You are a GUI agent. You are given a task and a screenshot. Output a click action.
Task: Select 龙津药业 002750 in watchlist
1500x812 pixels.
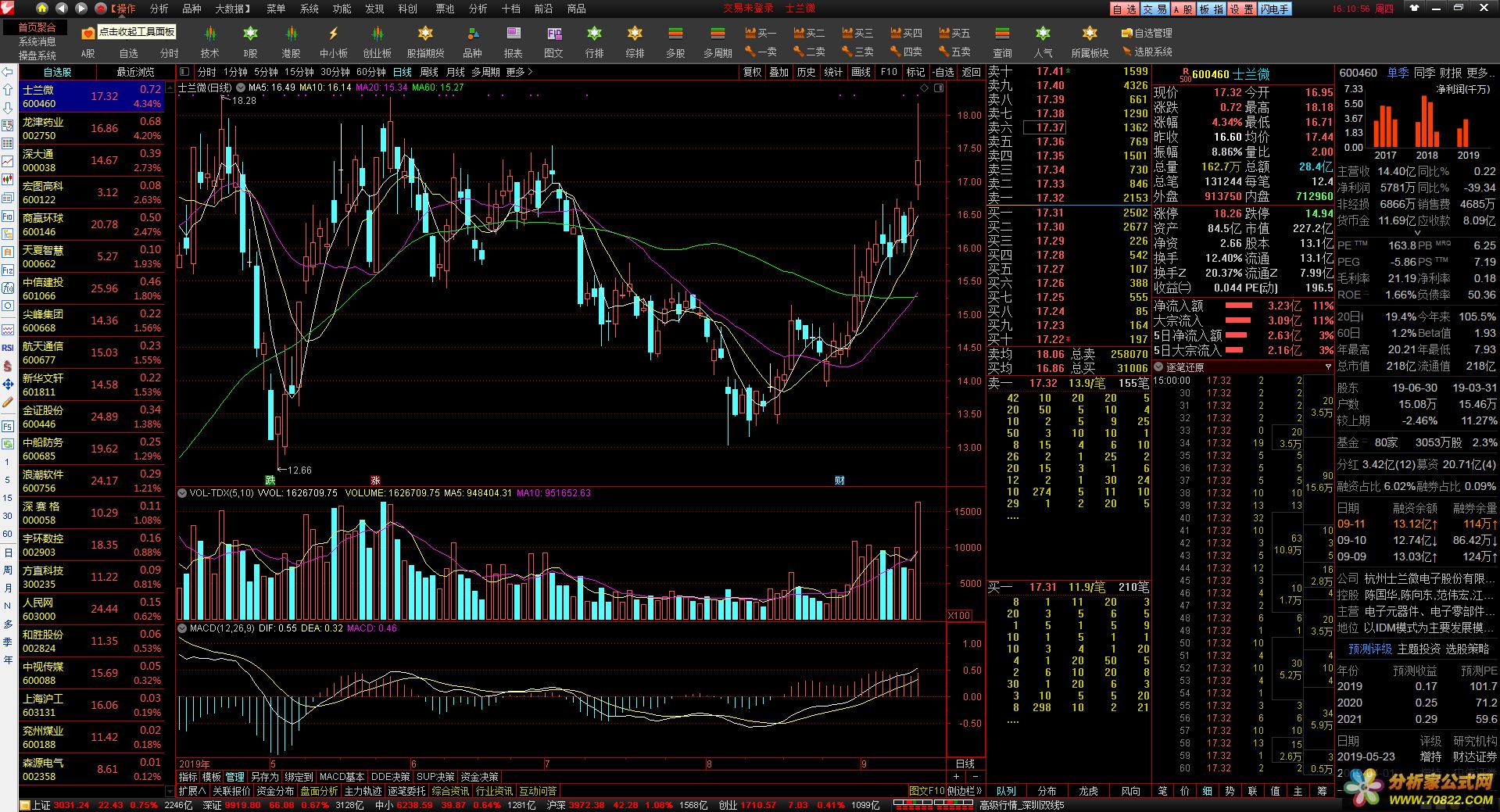91,128
